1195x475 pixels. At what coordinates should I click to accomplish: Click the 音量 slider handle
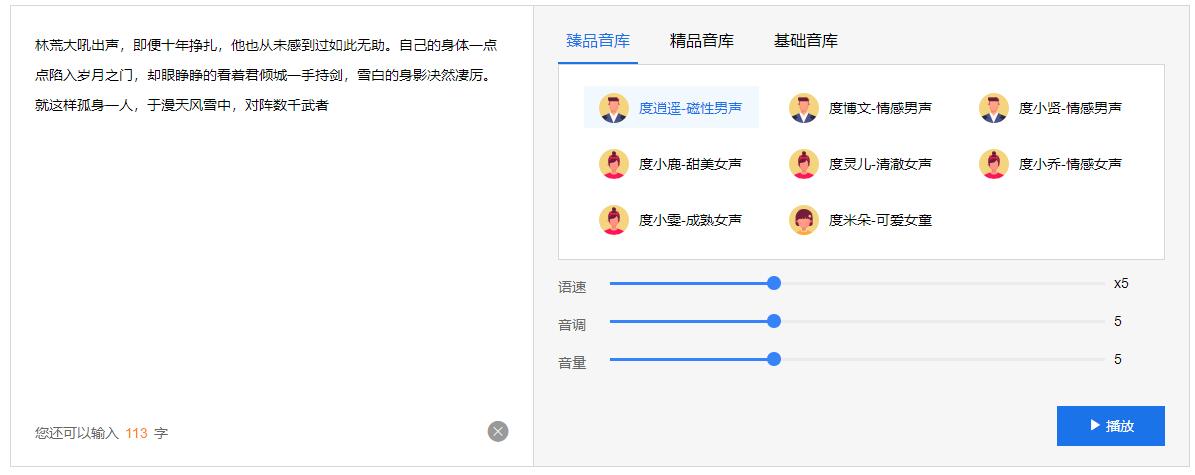coord(774,359)
